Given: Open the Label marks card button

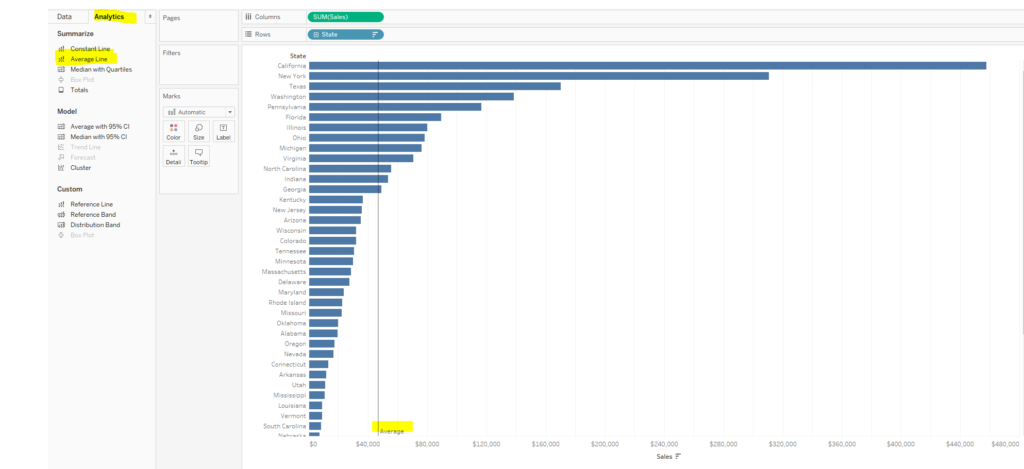Looking at the screenshot, I should click(x=223, y=131).
